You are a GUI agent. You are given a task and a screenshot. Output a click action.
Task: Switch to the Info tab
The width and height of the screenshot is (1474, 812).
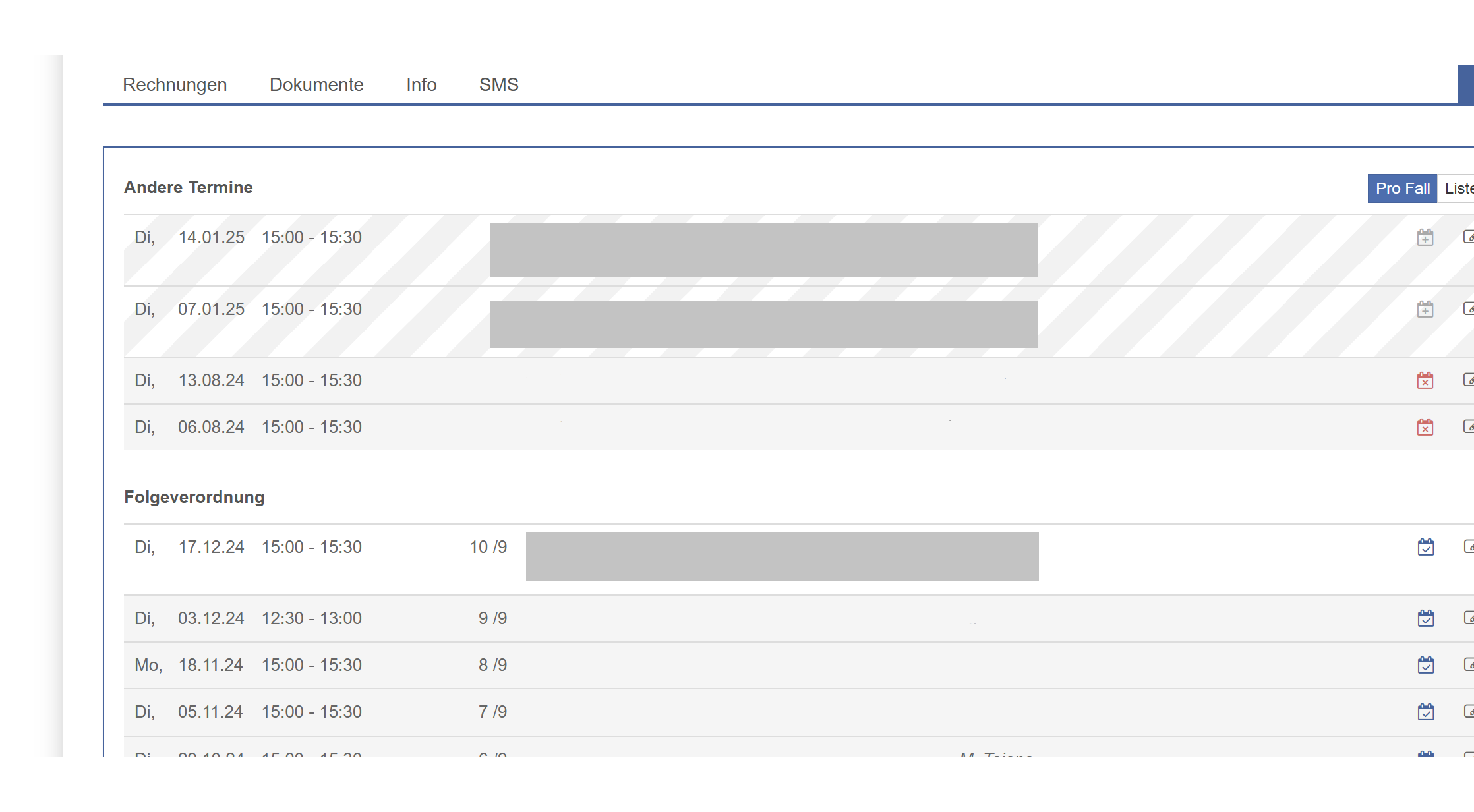pos(421,84)
